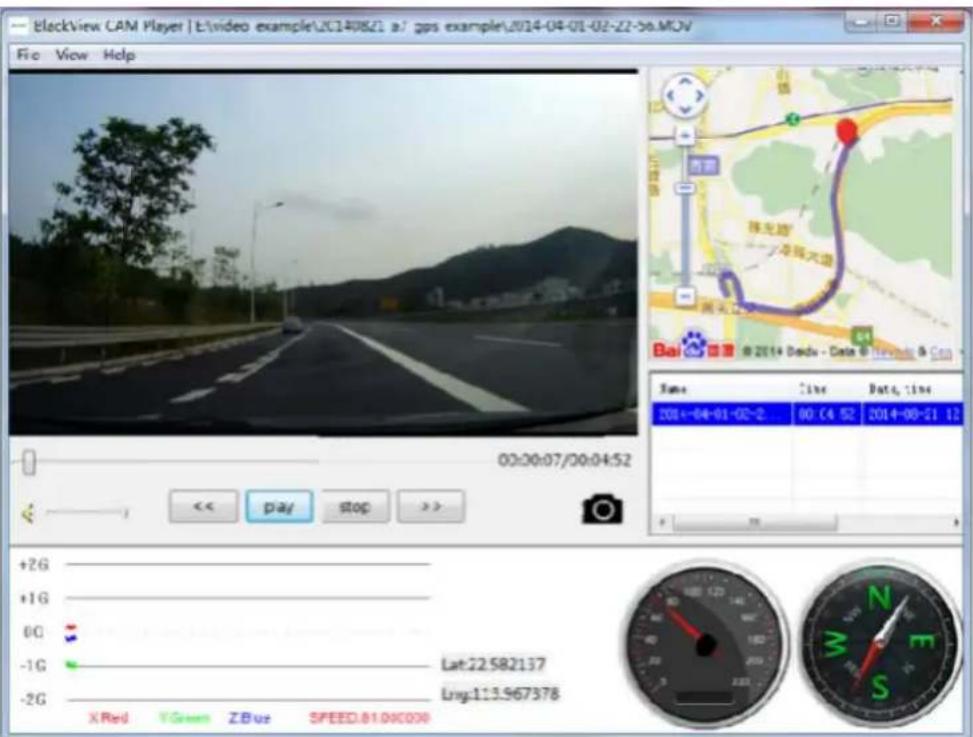Image resolution: width=973 pixels, height=737 pixels.
Task: Zoom in the map with plus button
Action: (x=685, y=135)
